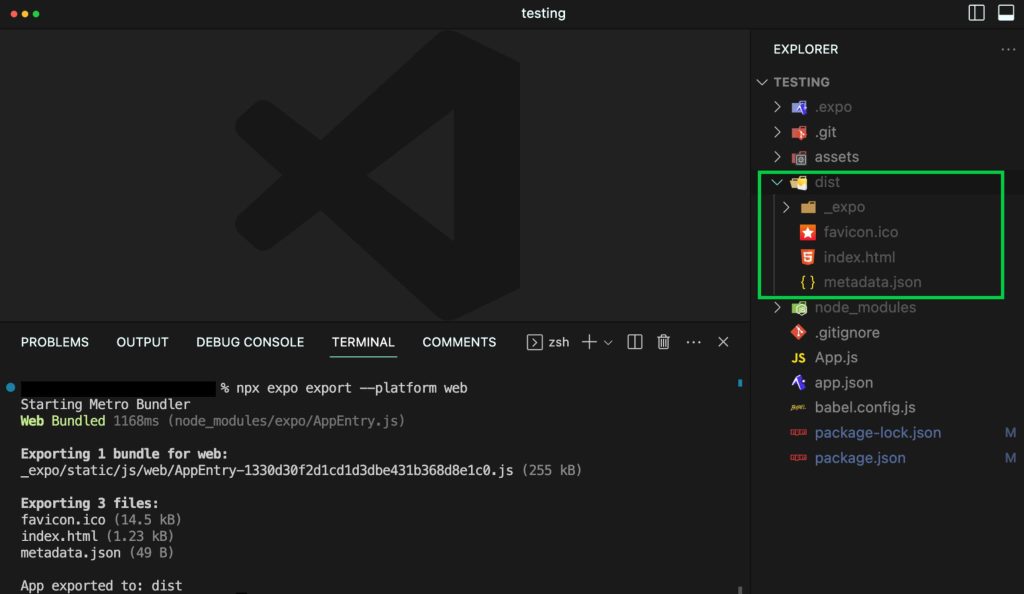Screen dimensions: 1024x594
Task: Open app.json file
Action: coord(844,383)
